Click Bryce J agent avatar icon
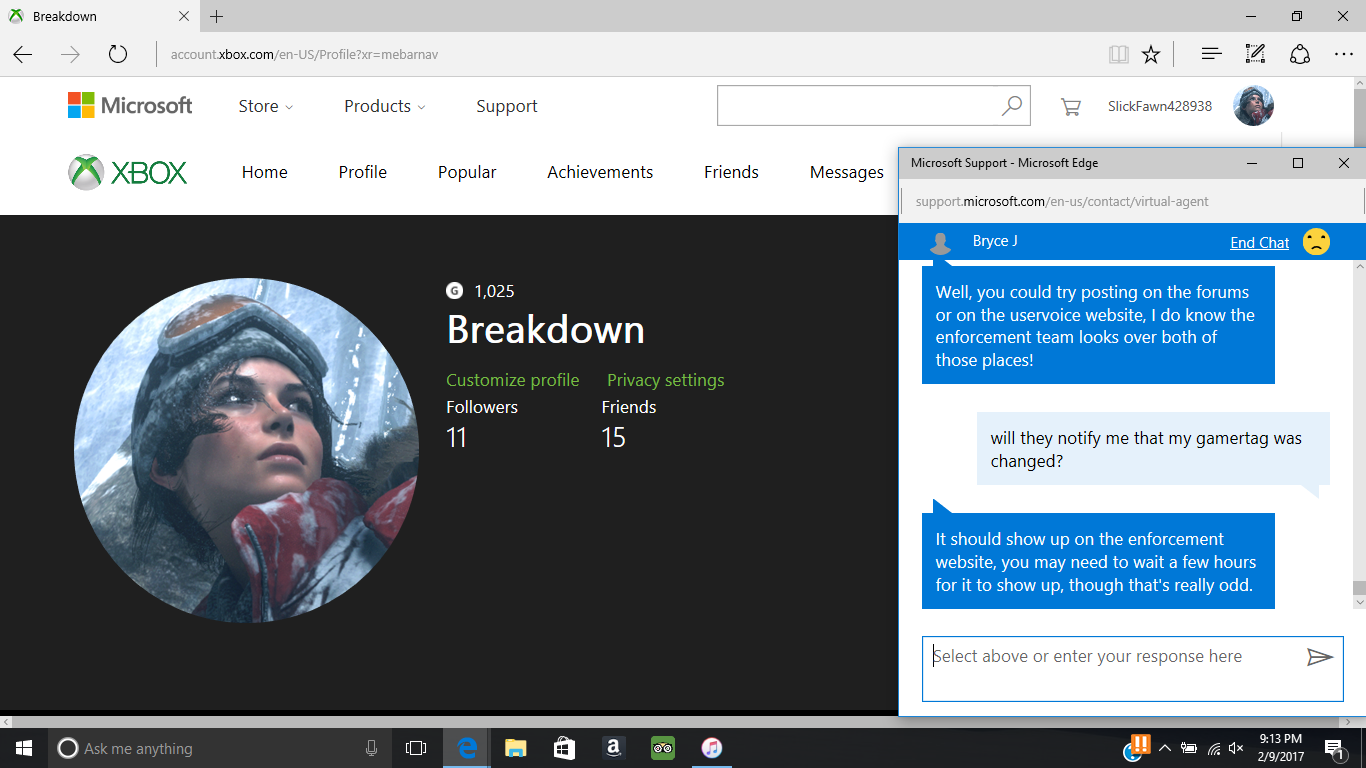1366x768 pixels. click(940, 243)
